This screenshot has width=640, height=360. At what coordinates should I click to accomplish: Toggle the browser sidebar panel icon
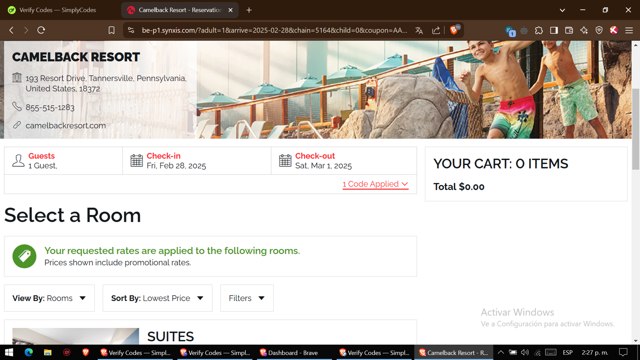pyautogui.click(x=554, y=30)
